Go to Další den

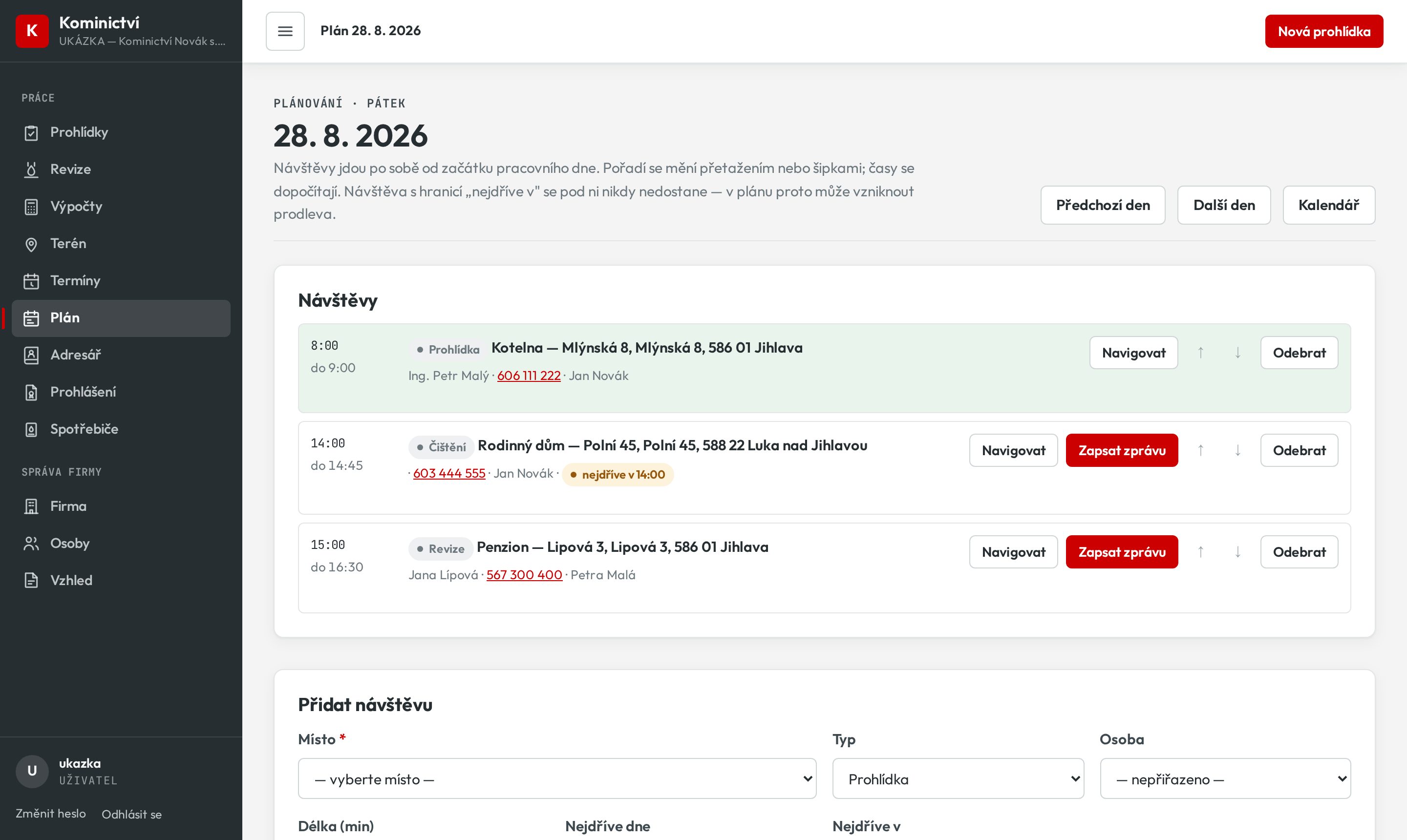[x=1223, y=205]
